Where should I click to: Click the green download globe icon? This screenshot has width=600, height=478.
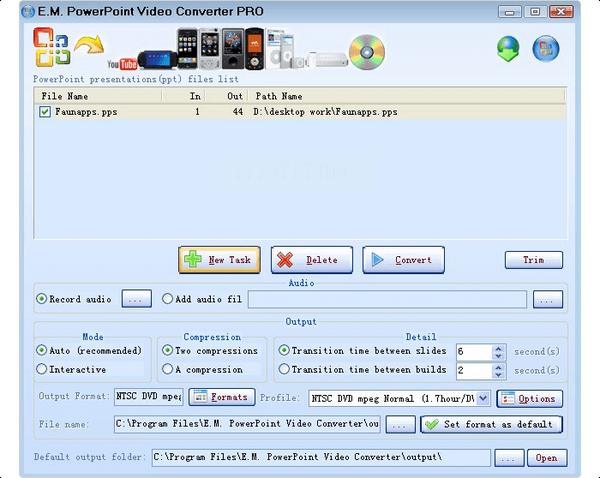[x=510, y=48]
